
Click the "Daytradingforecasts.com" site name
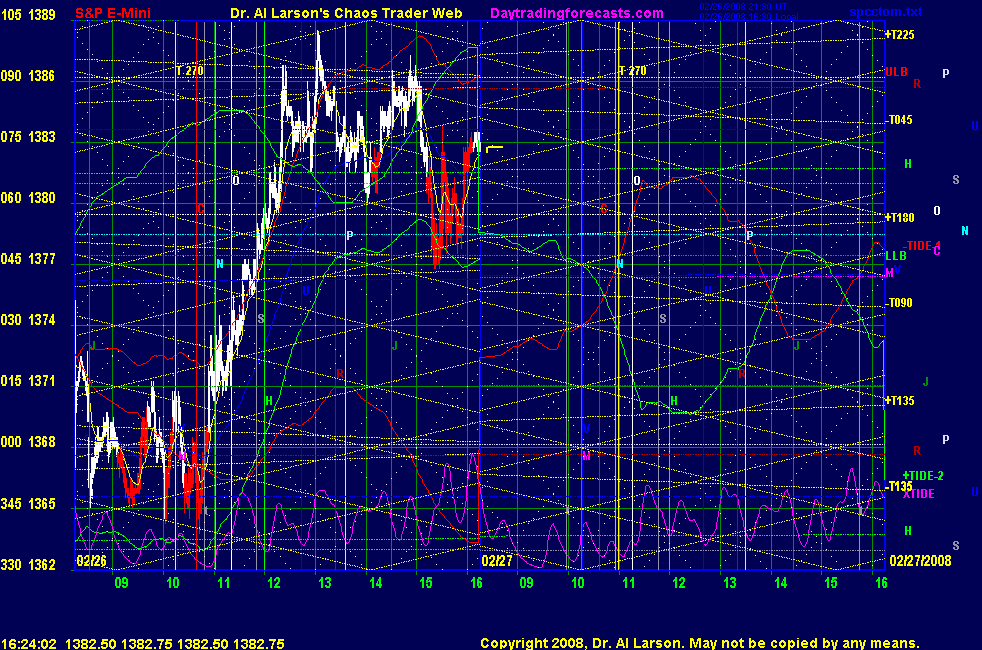577,13
